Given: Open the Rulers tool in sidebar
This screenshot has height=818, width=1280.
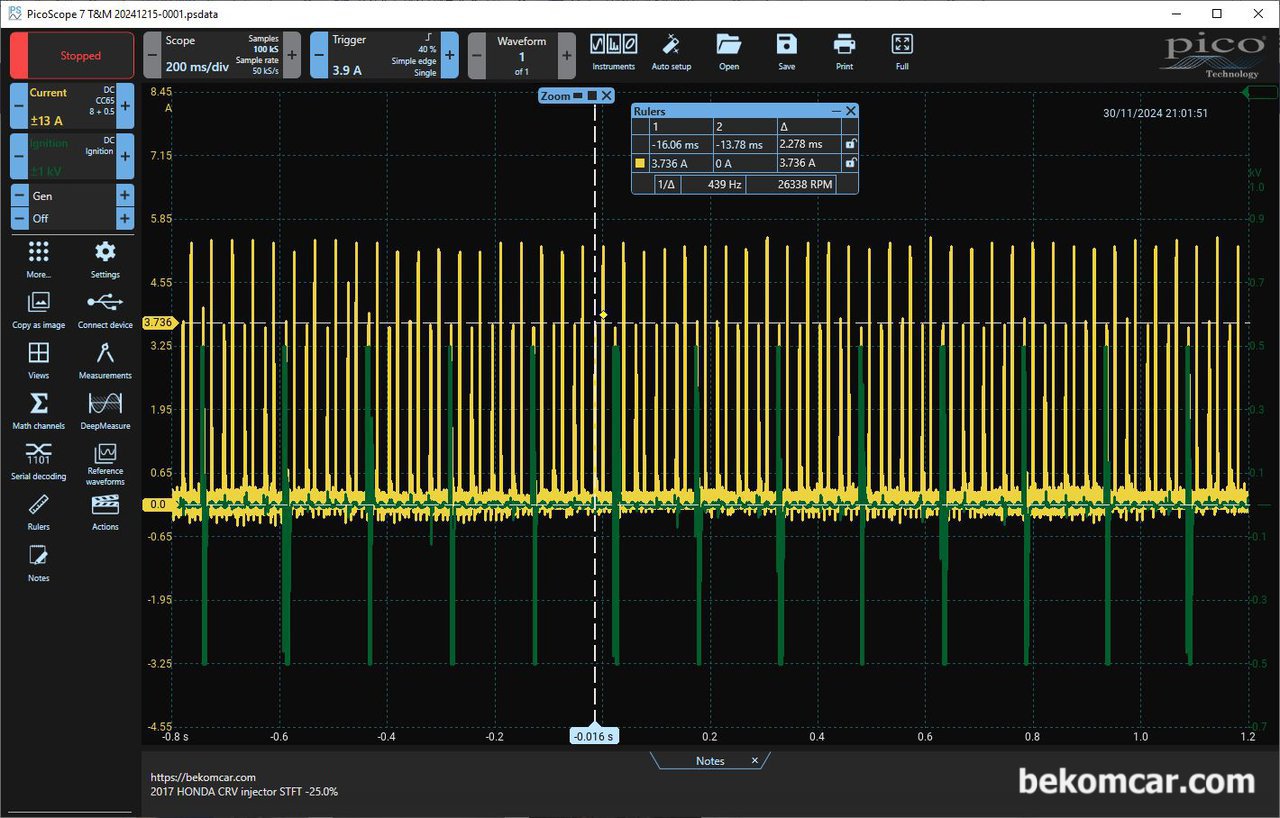Looking at the screenshot, I should 38,512.
